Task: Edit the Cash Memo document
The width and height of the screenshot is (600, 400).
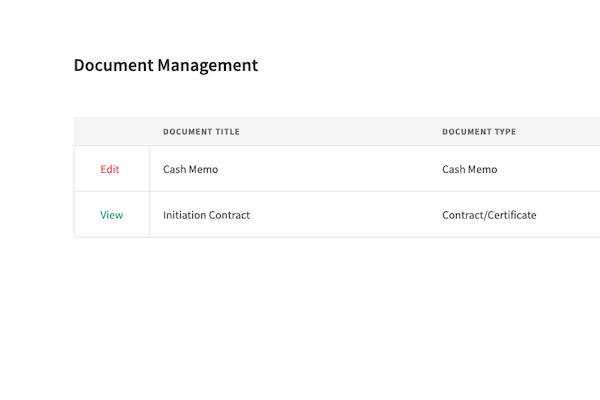Action: click(x=110, y=169)
